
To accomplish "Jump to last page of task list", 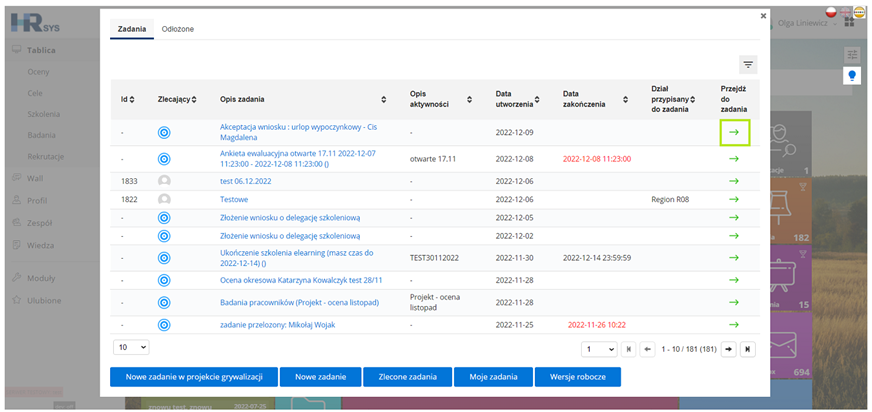I will click(747, 349).
